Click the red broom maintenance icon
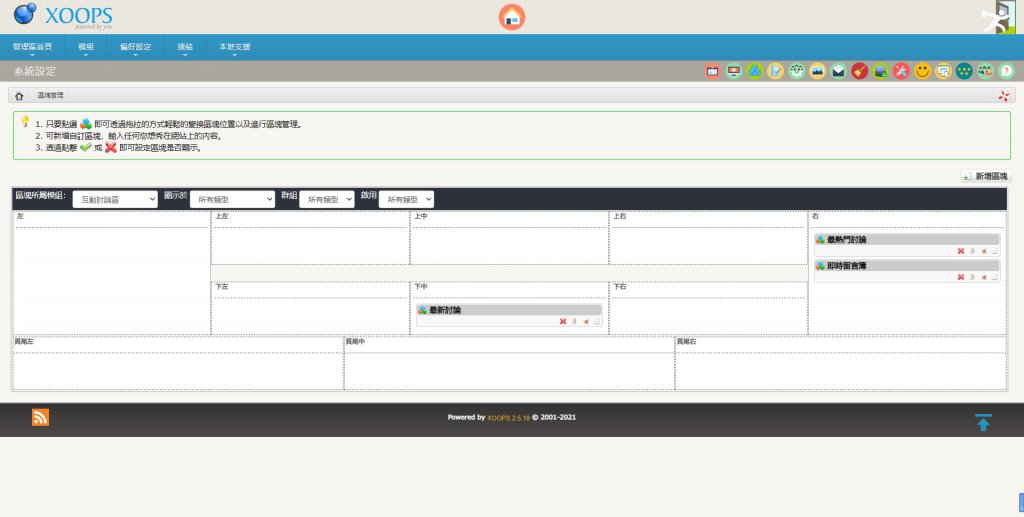 click(x=860, y=71)
